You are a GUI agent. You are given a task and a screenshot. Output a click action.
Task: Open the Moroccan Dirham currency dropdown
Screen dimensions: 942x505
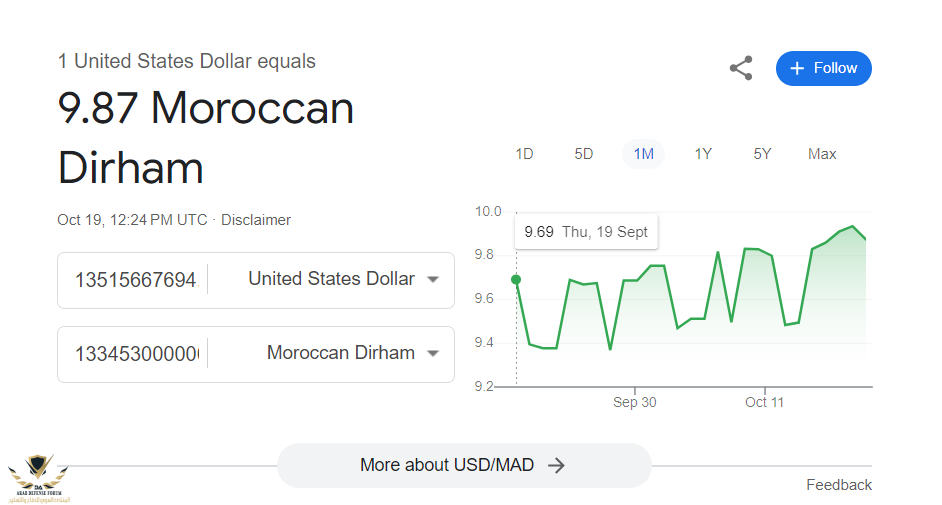pyautogui.click(x=352, y=353)
